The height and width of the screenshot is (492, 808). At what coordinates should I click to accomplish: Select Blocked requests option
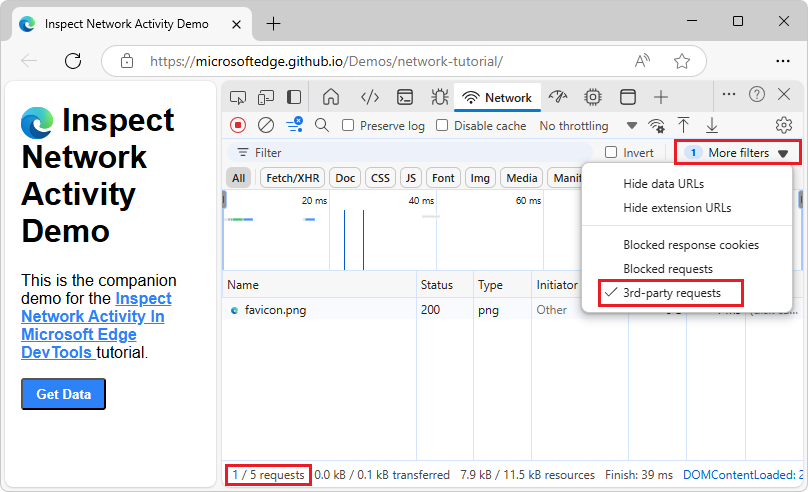668,269
